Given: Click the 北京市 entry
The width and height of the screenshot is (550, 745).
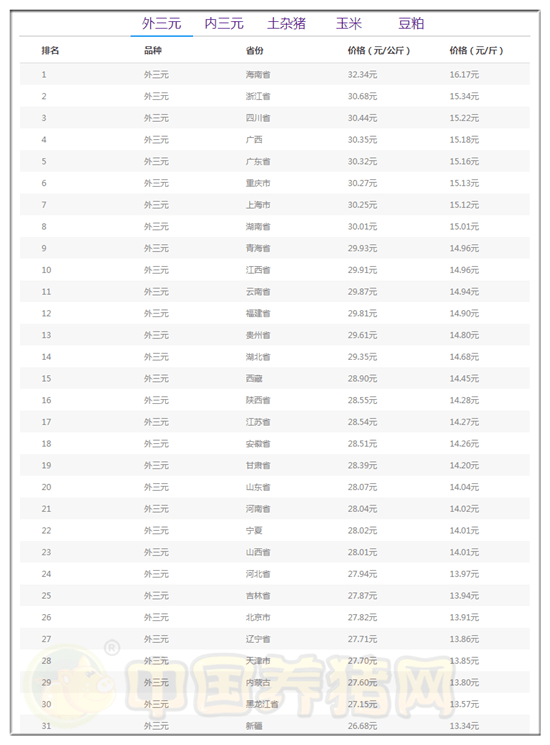Looking at the screenshot, I should [258, 617].
